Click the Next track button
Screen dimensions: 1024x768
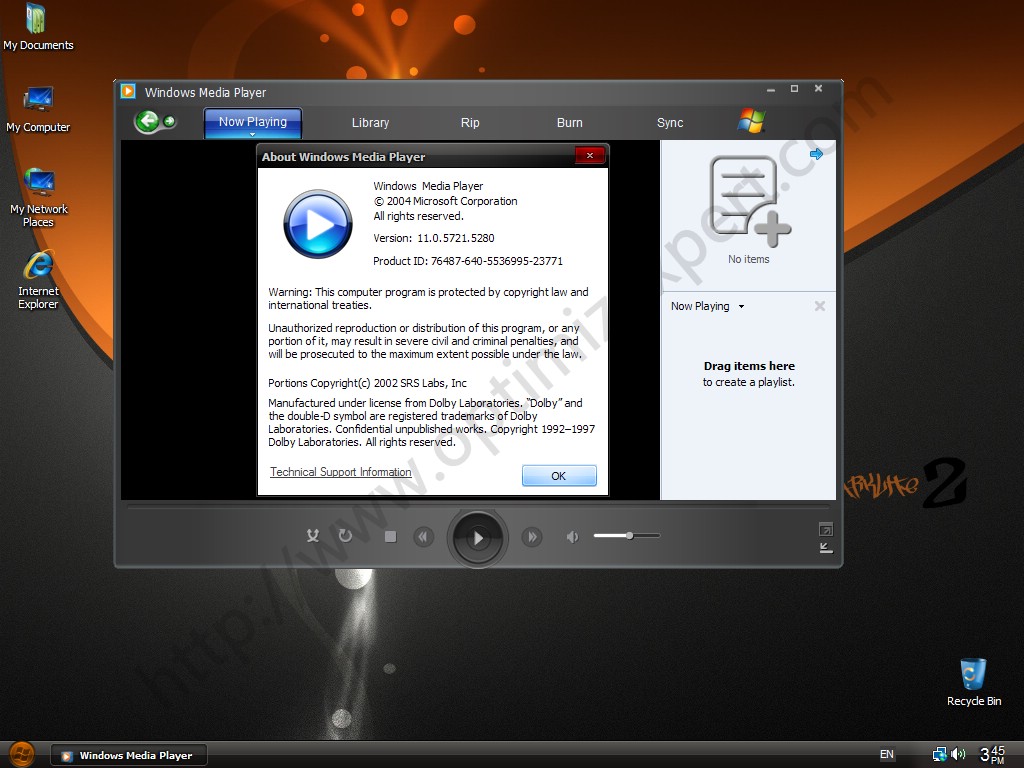click(532, 537)
